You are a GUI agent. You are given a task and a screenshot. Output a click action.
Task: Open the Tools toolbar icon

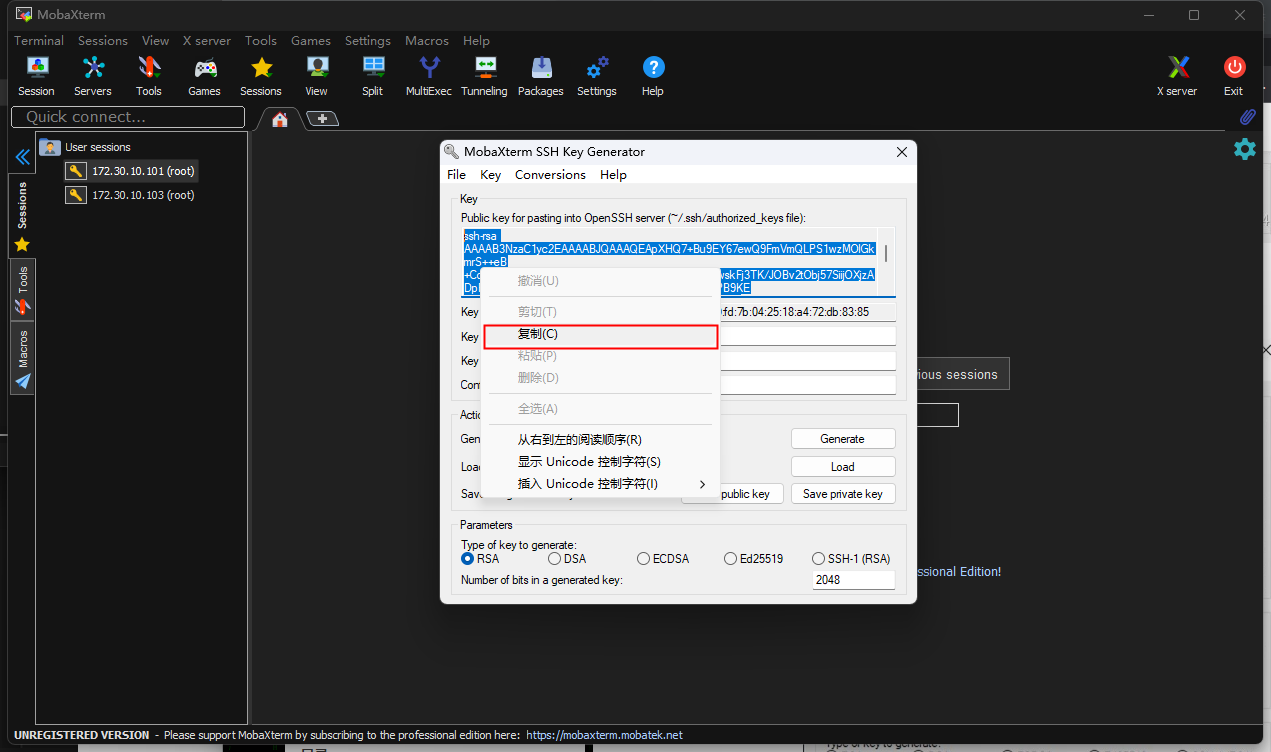tap(149, 76)
